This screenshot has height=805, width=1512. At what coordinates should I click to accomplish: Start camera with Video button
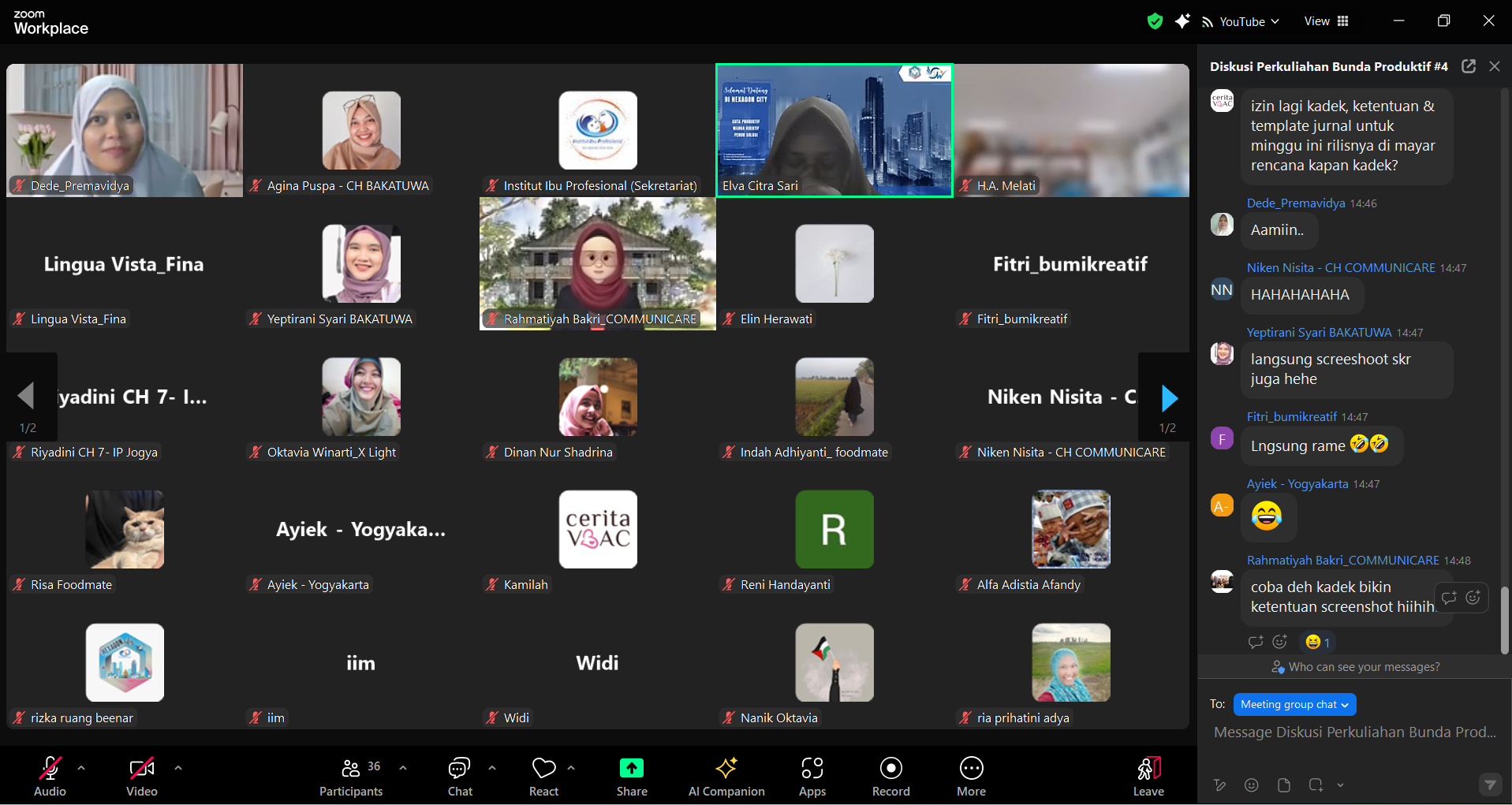click(x=142, y=776)
